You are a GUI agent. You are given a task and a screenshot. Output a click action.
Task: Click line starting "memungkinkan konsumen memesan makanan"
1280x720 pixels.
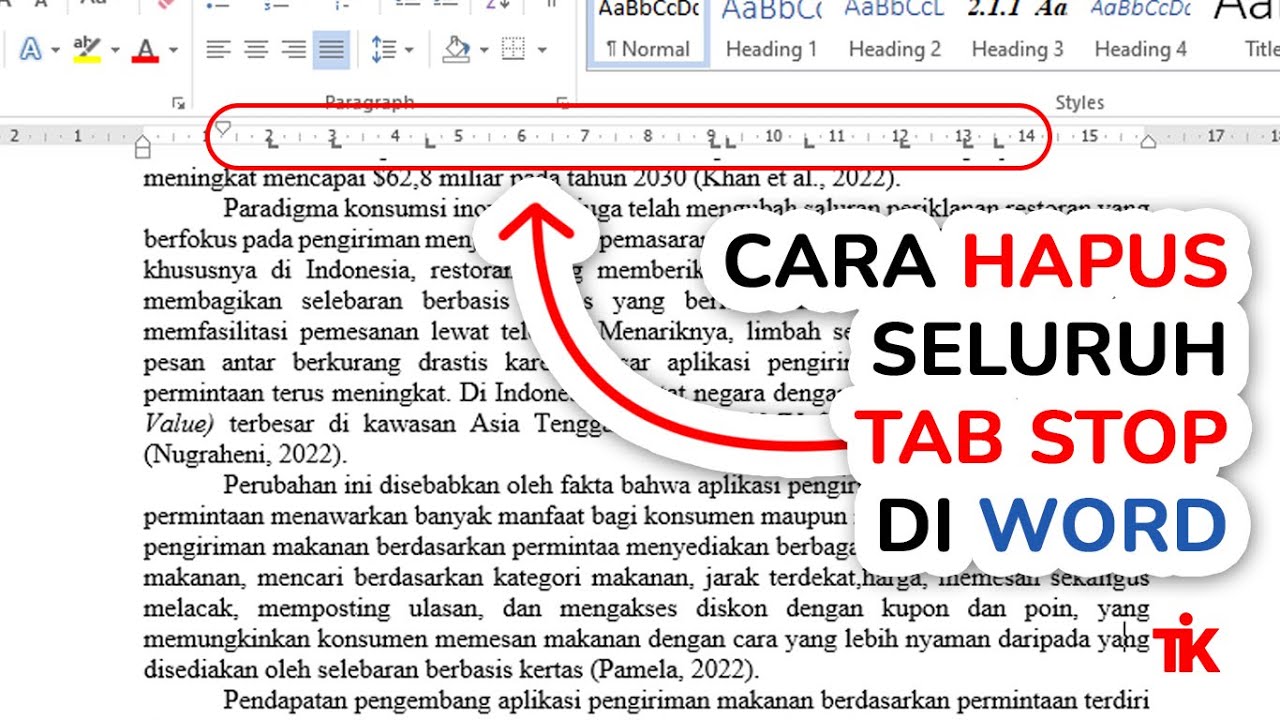pyautogui.click(x=646, y=639)
